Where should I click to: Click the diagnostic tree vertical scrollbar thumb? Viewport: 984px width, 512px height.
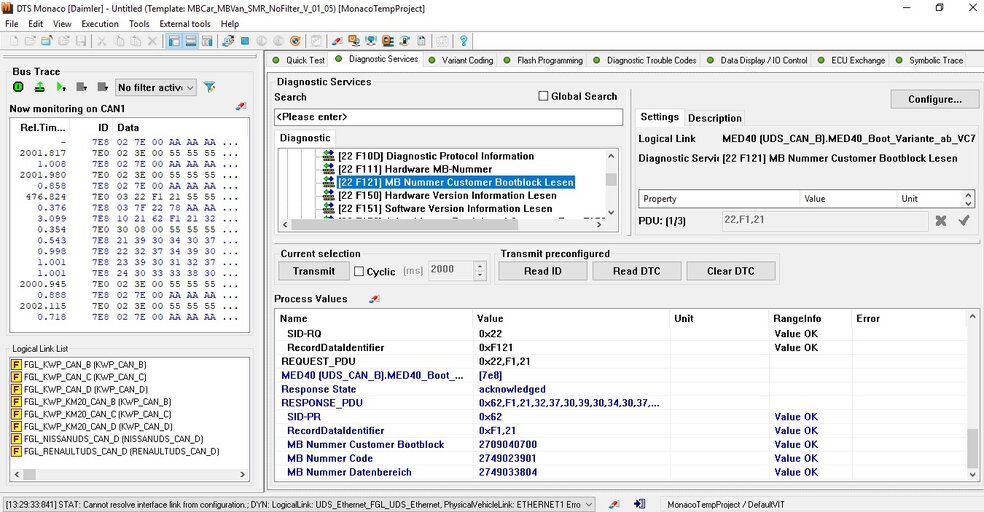[611, 179]
